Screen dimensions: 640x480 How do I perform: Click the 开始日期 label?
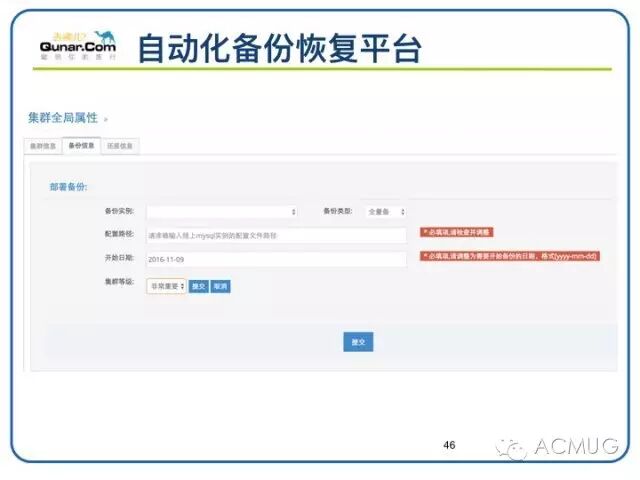coord(119,258)
